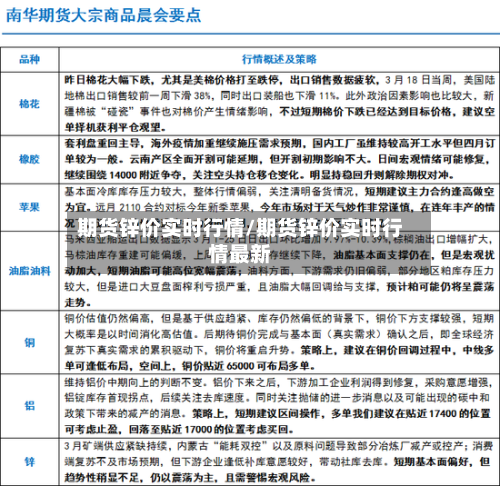Click the 棉花 row label
Viewport: 500px width, 486px height.
point(30,104)
